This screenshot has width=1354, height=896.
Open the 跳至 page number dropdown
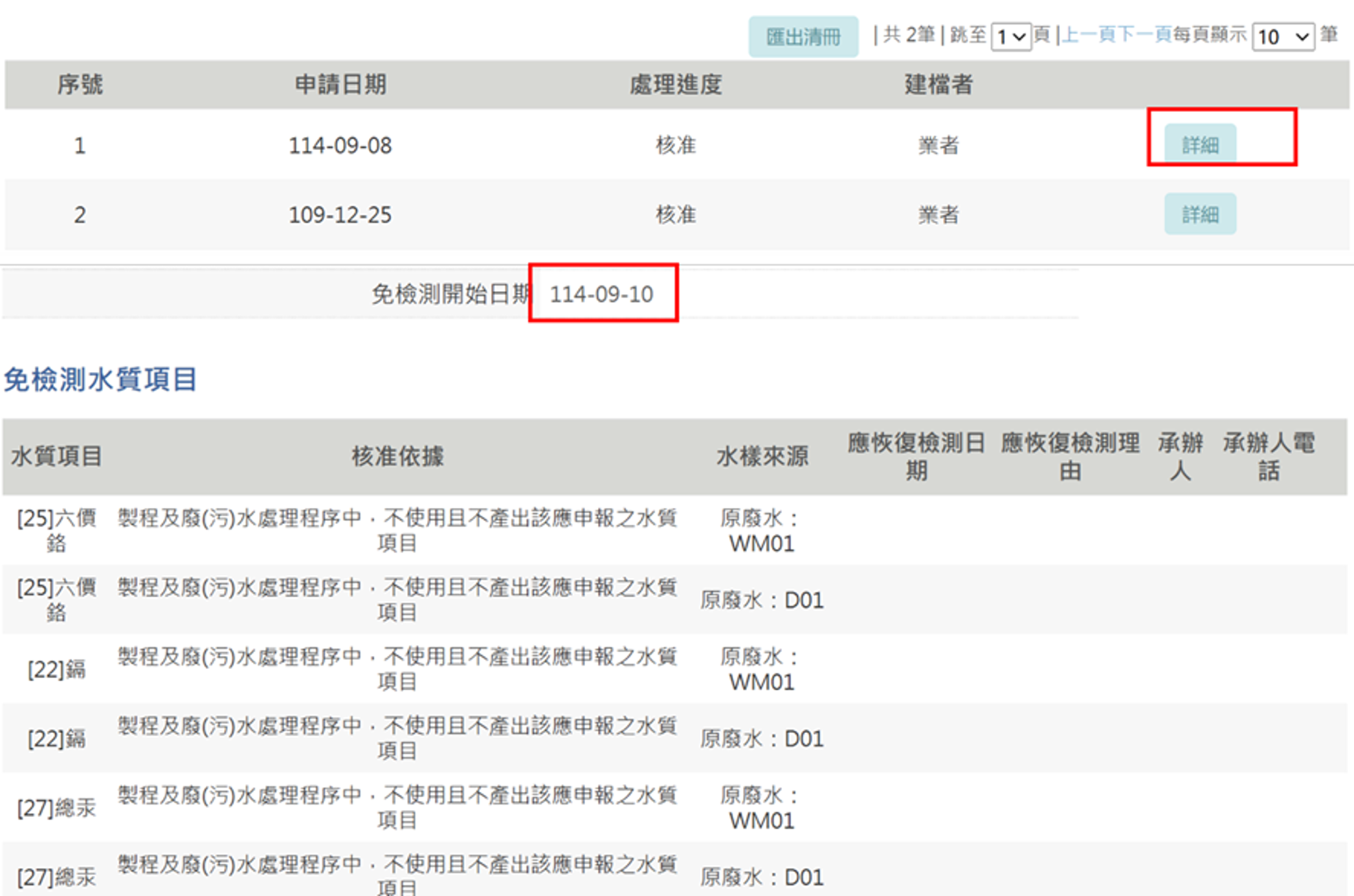click(x=1011, y=37)
